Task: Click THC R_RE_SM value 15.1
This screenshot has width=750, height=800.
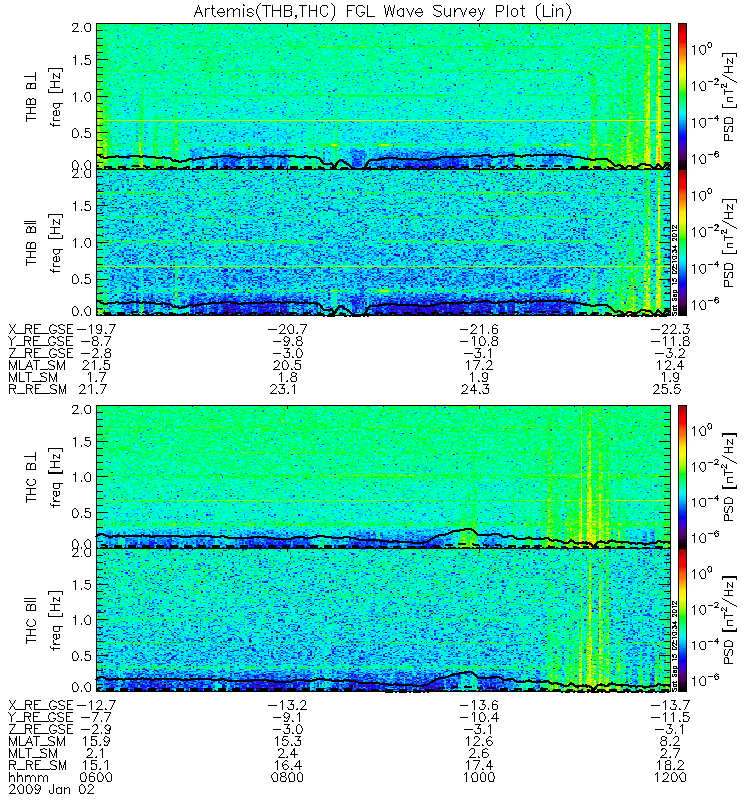Action: pyautogui.click(x=96, y=765)
